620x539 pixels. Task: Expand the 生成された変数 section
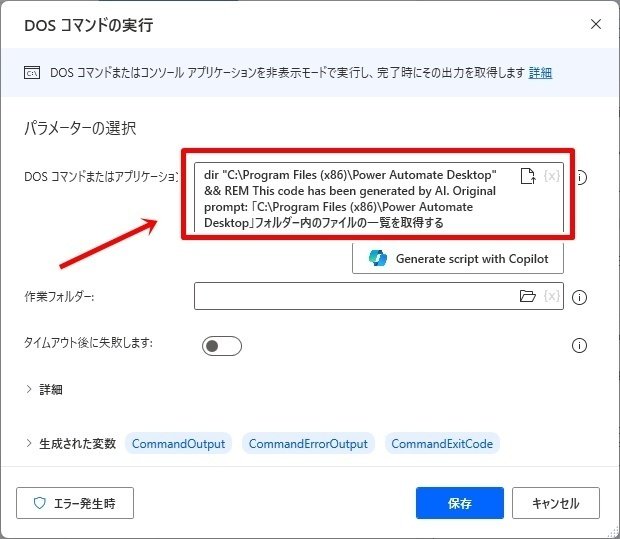pos(29,443)
